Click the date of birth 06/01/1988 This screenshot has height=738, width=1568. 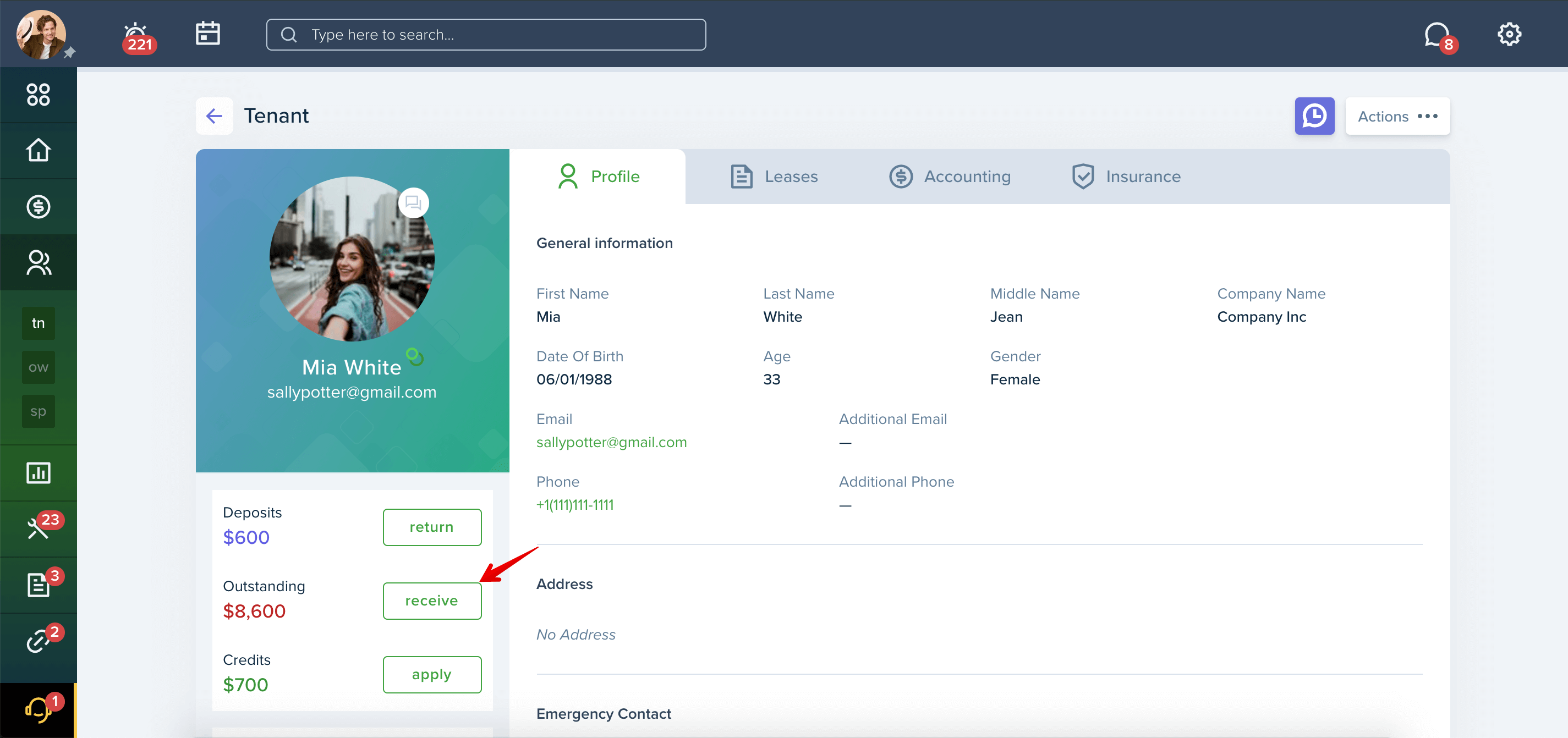pos(574,379)
